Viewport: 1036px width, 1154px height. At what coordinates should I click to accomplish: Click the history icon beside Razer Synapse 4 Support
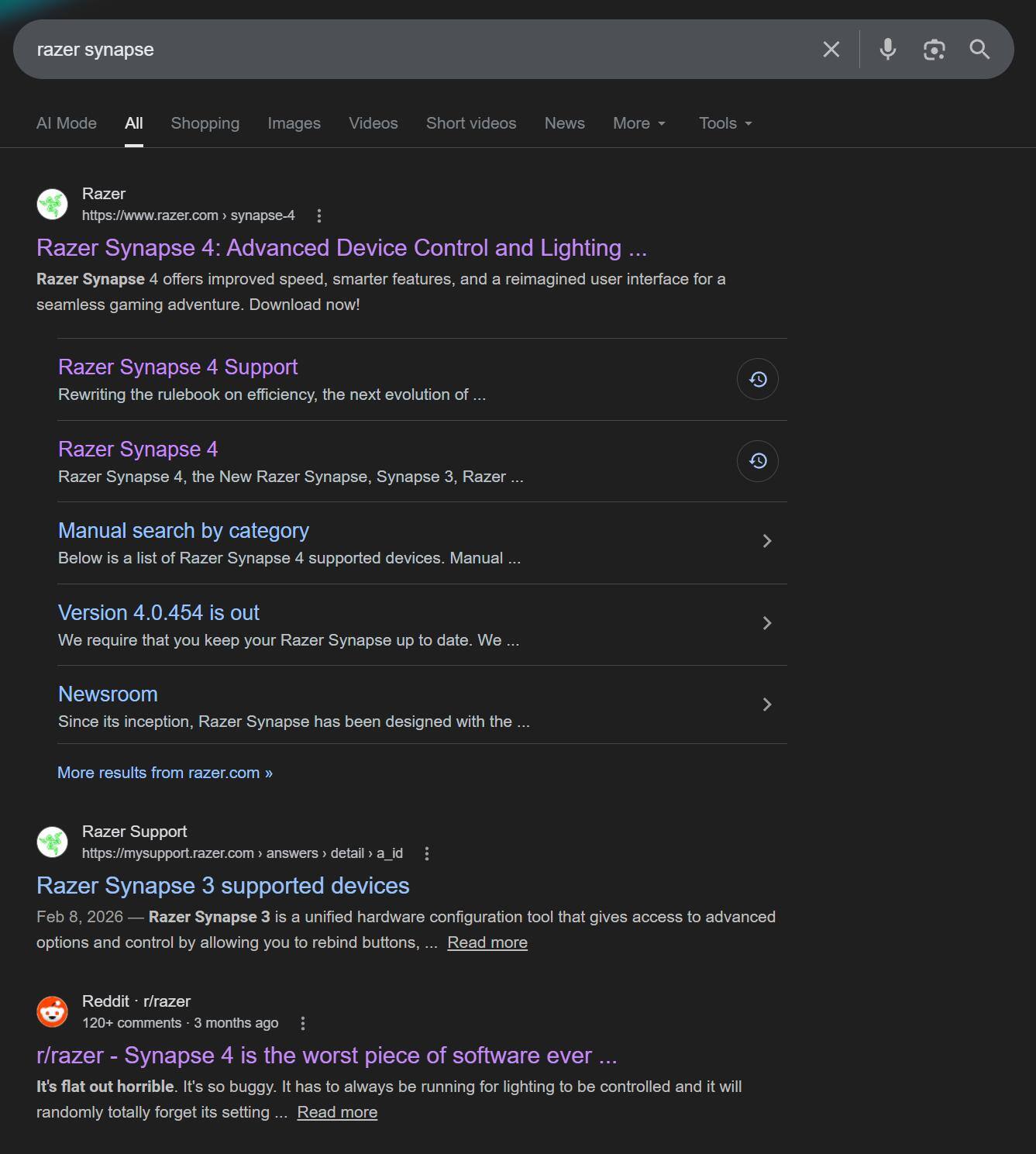[x=756, y=379]
